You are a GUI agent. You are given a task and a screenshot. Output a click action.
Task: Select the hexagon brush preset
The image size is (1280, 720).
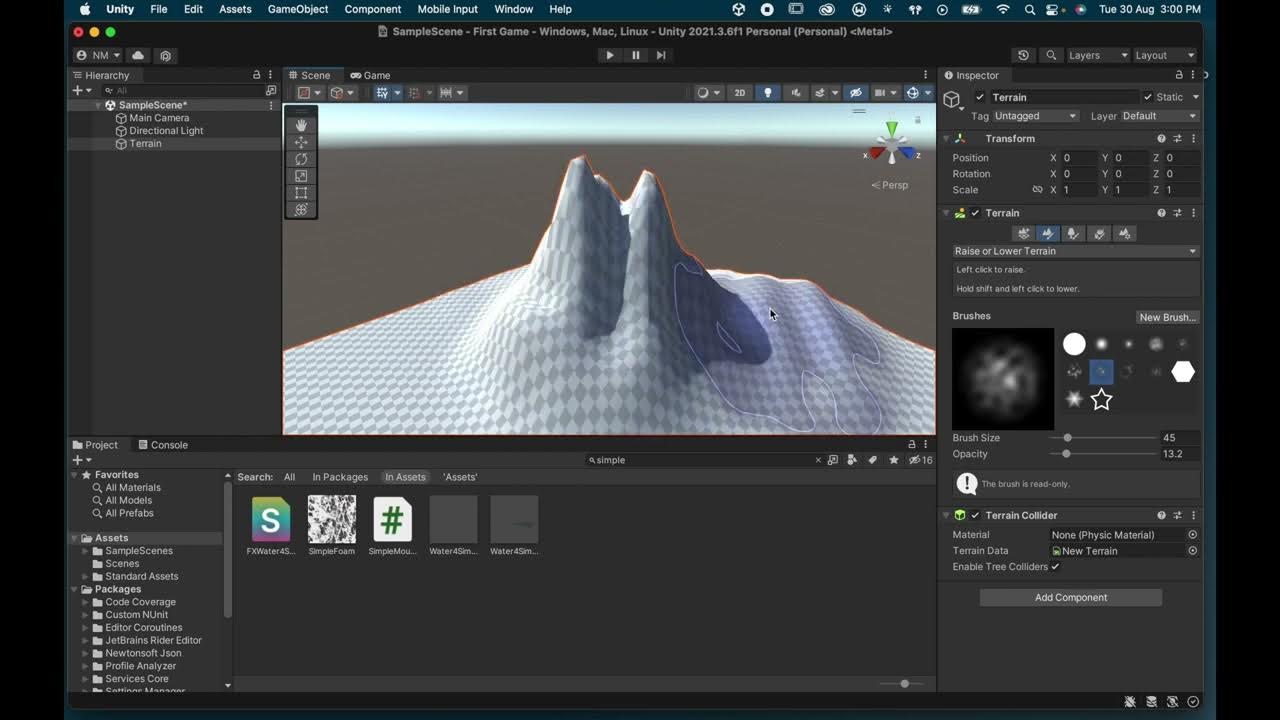1183,372
